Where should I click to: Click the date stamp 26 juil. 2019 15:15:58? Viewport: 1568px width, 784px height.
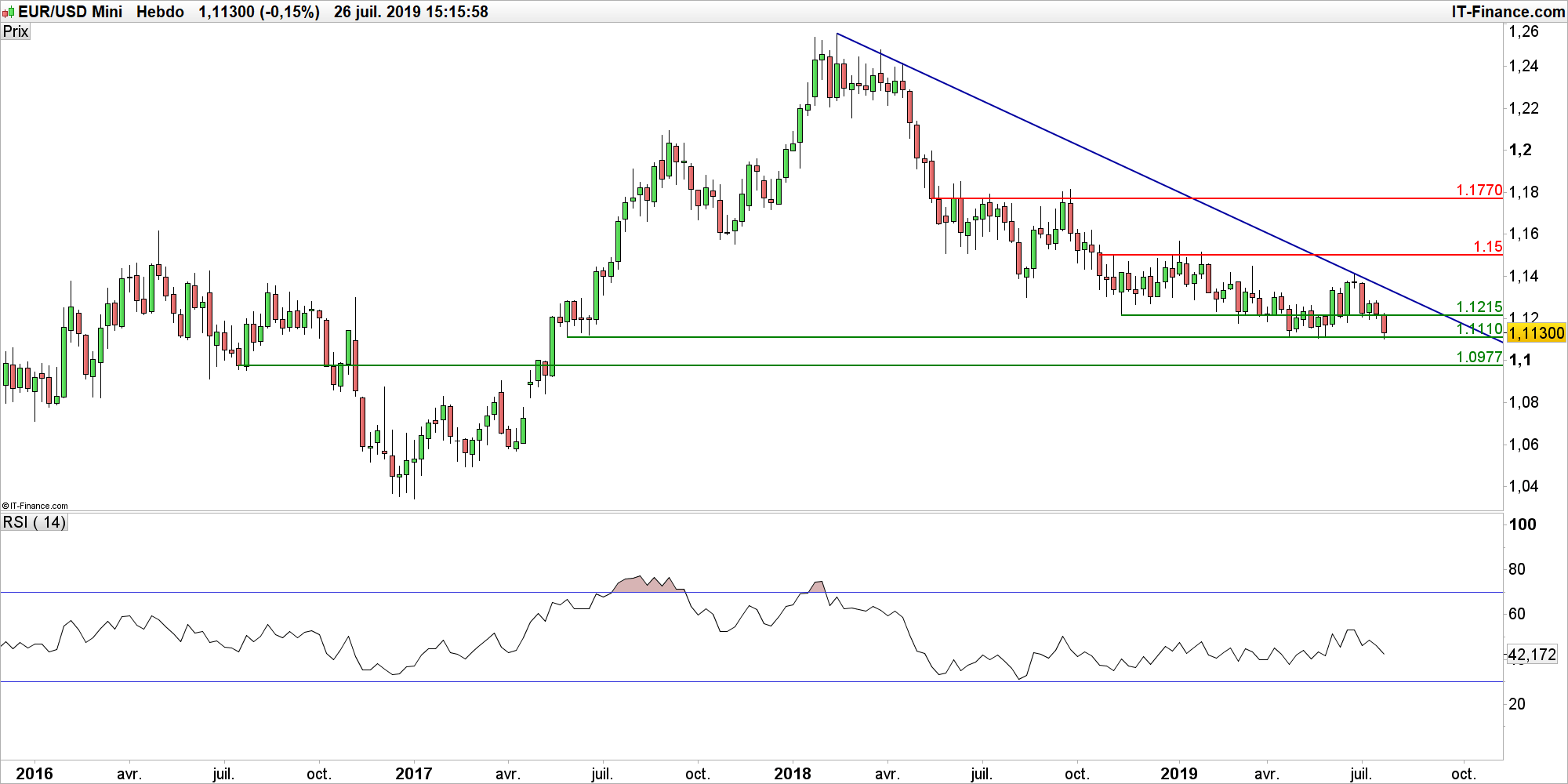point(411,12)
